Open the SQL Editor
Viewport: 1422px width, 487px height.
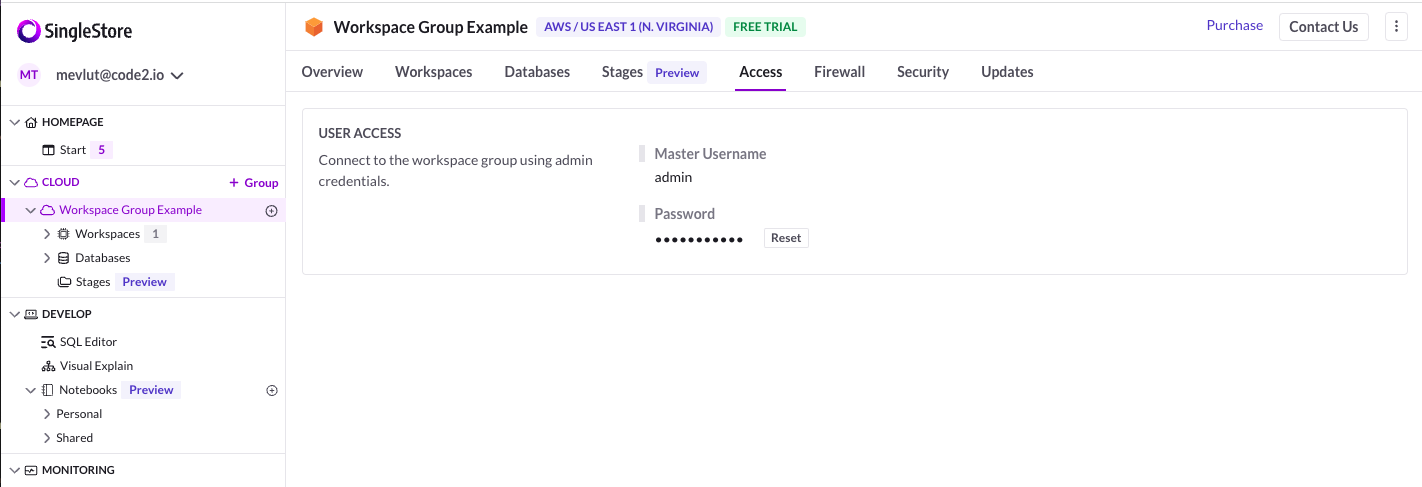coord(79,342)
